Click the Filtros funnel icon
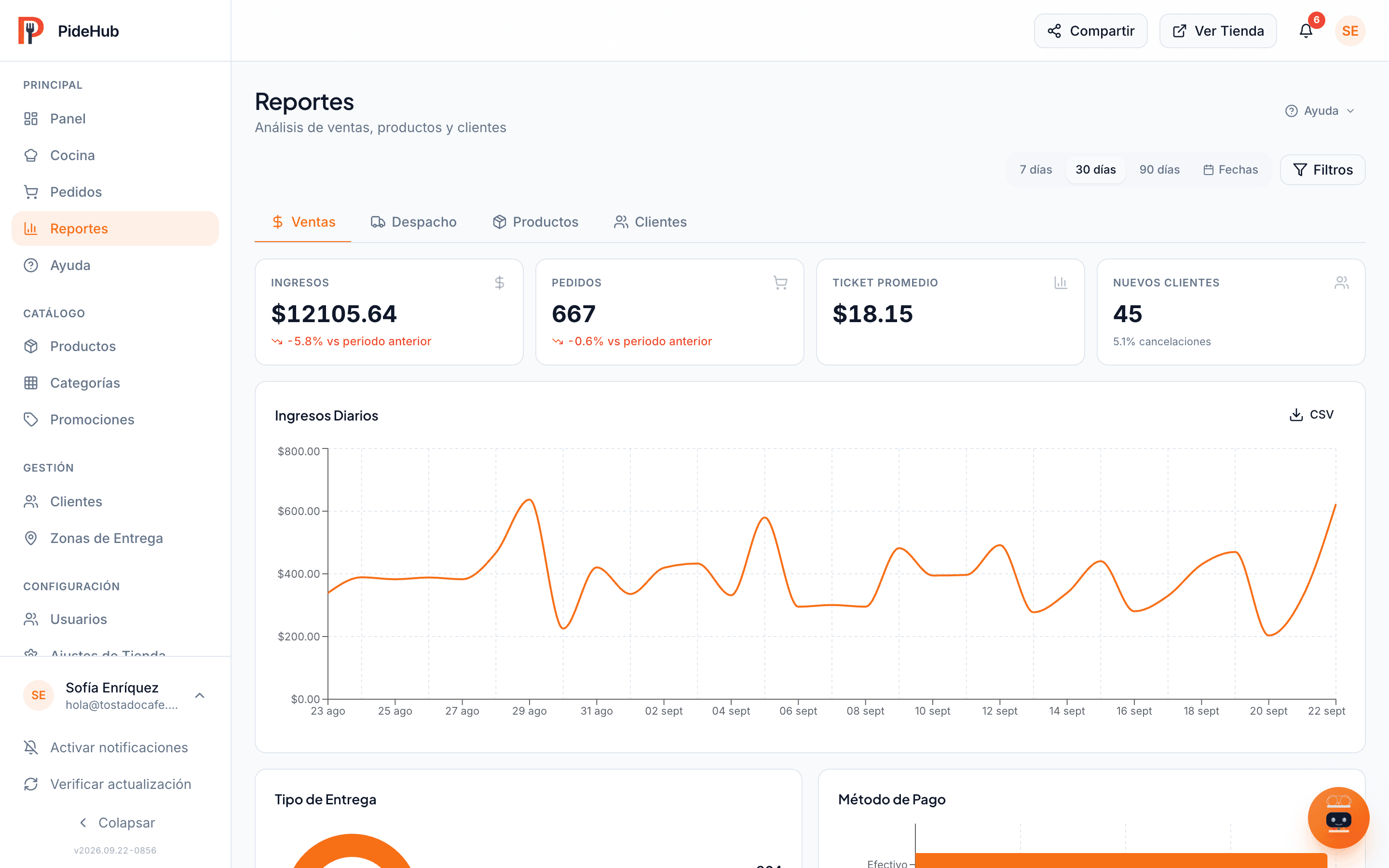The height and width of the screenshot is (868, 1389). click(1300, 170)
